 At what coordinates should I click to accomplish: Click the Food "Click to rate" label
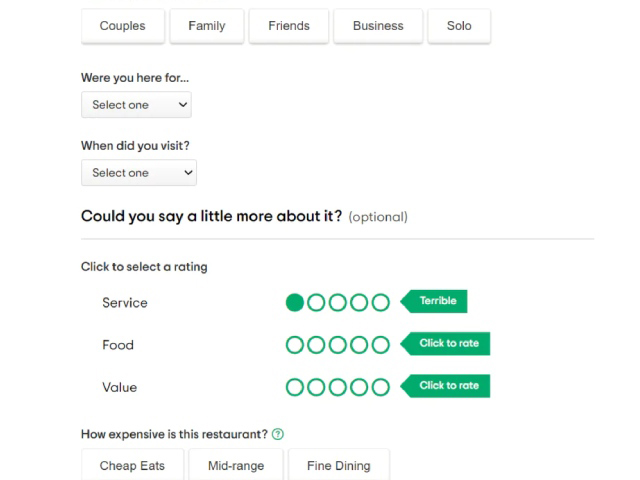click(445, 344)
